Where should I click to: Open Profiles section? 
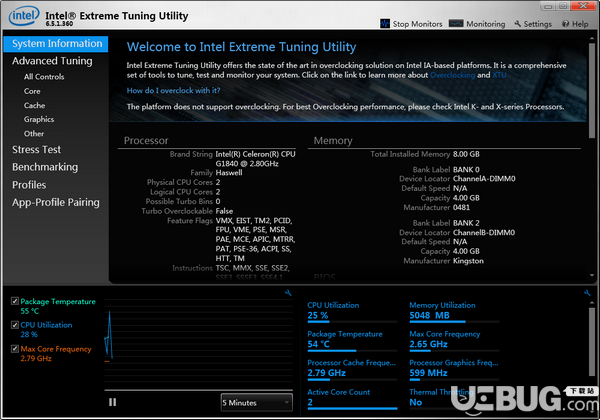(29, 185)
